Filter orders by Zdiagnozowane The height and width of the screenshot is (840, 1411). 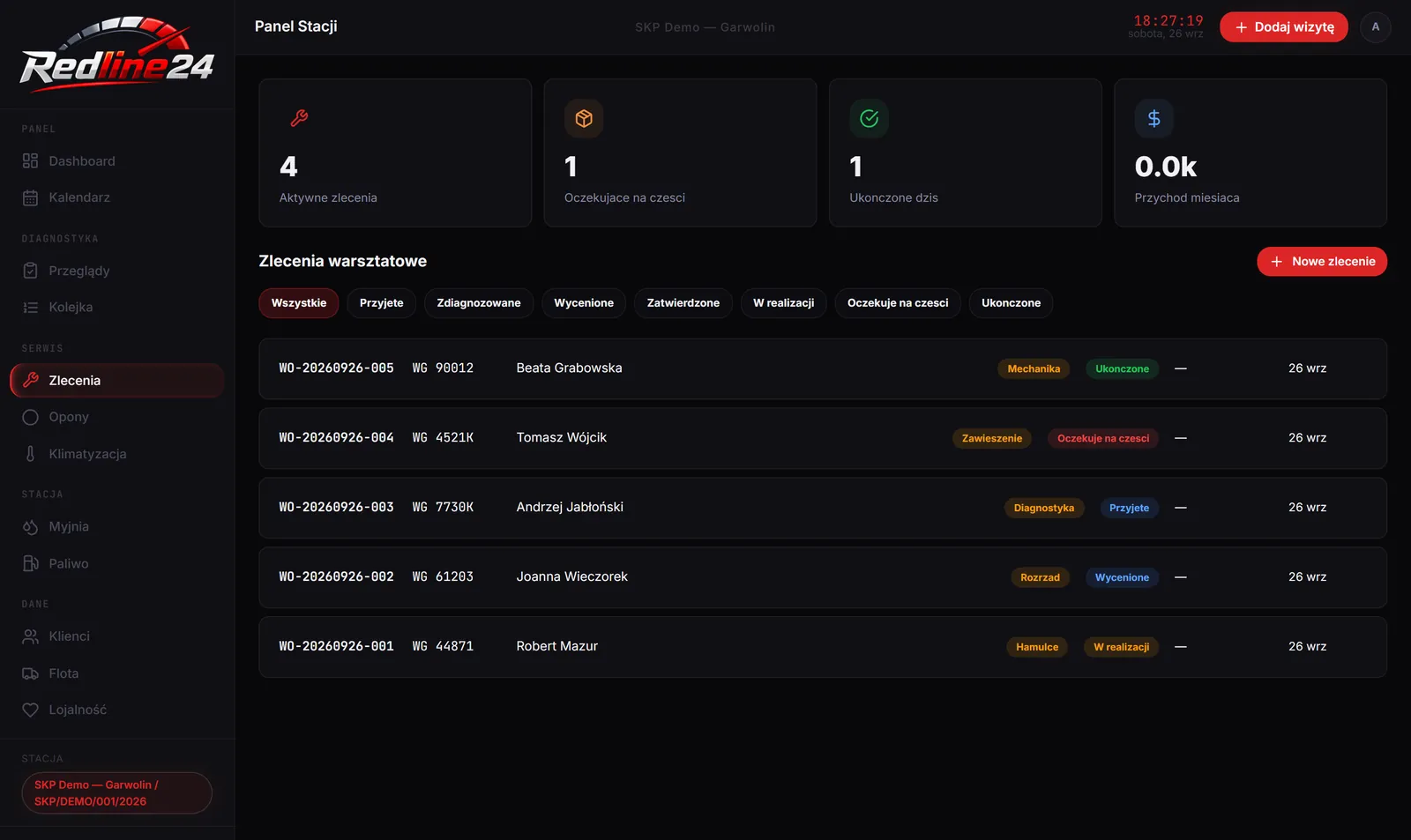[x=479, y=302]
